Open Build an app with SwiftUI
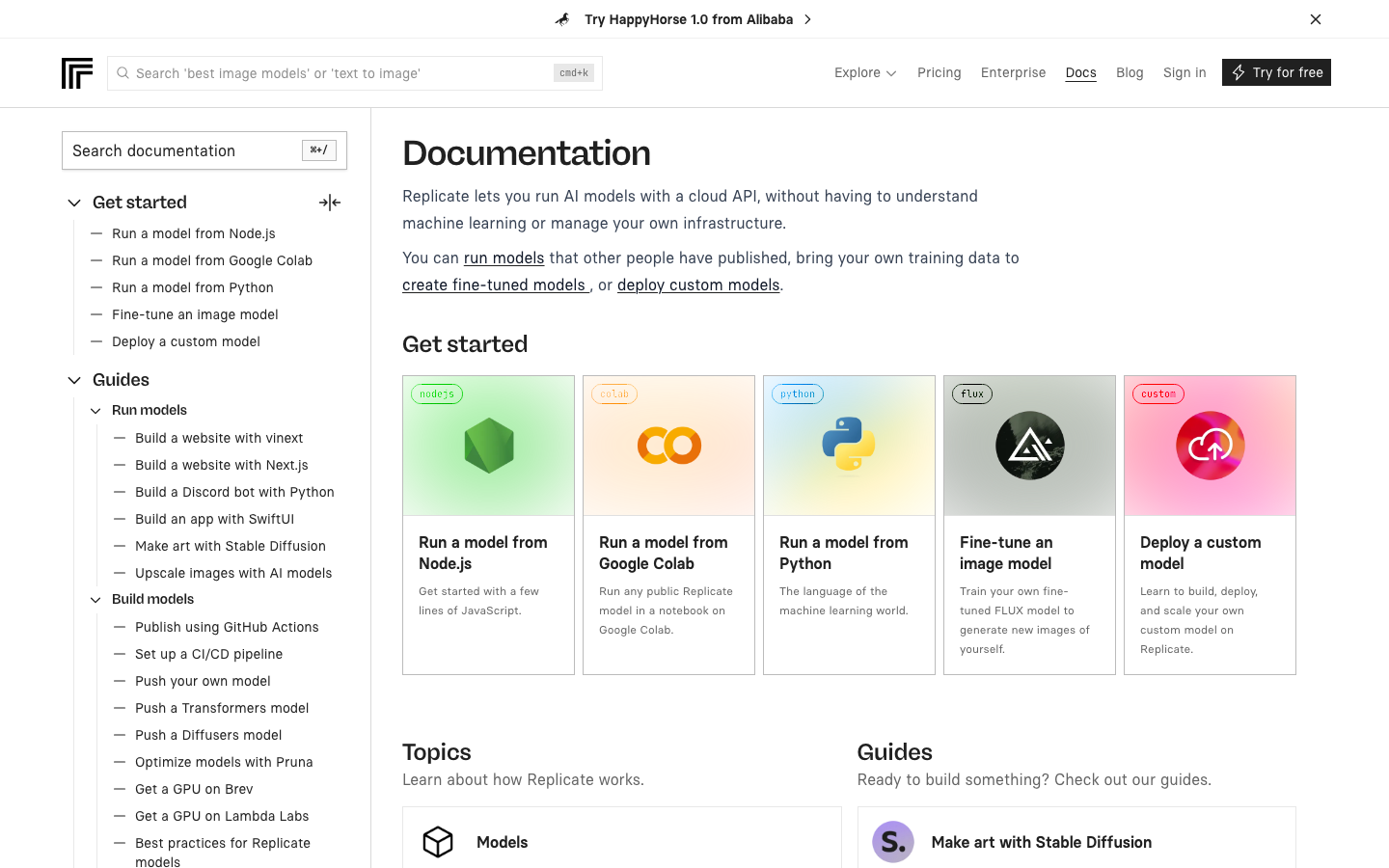This screenshot has width=1389, height=868. click(x=215, y=519)
